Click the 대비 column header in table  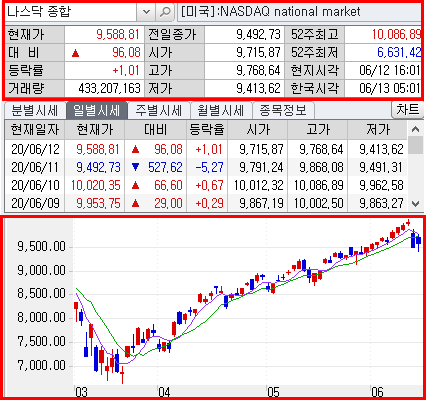tap(155, 130)
